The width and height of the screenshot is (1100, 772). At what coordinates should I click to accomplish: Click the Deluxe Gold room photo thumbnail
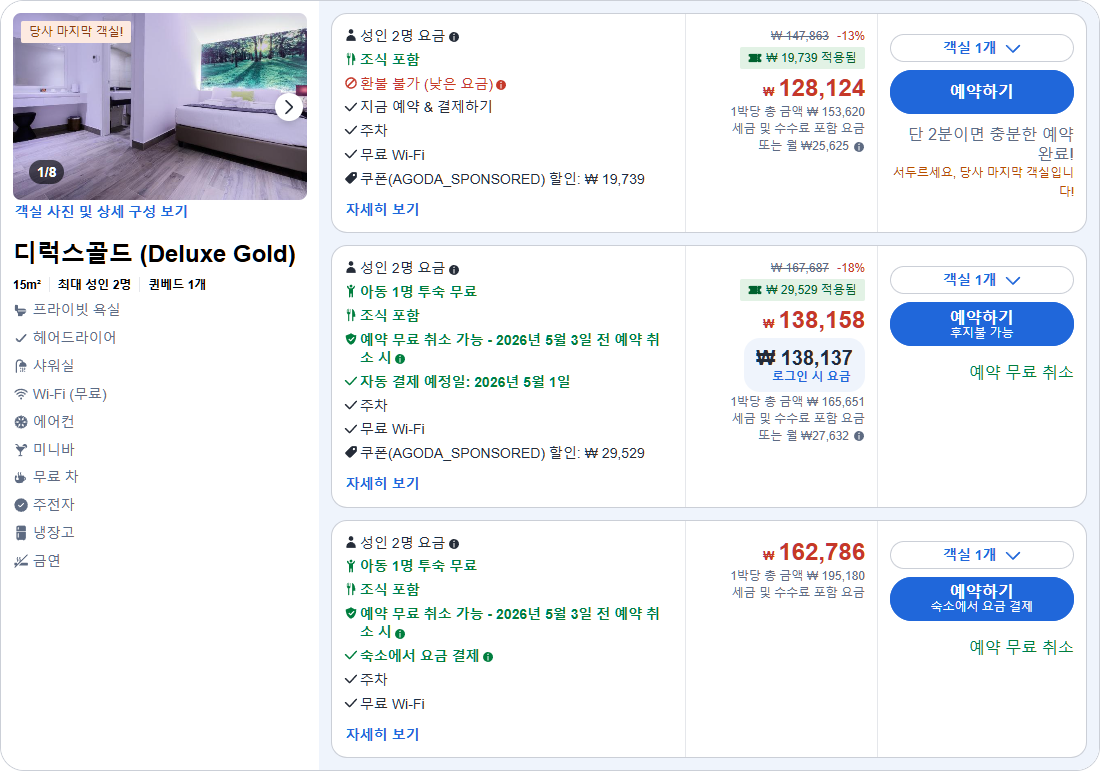160,105
